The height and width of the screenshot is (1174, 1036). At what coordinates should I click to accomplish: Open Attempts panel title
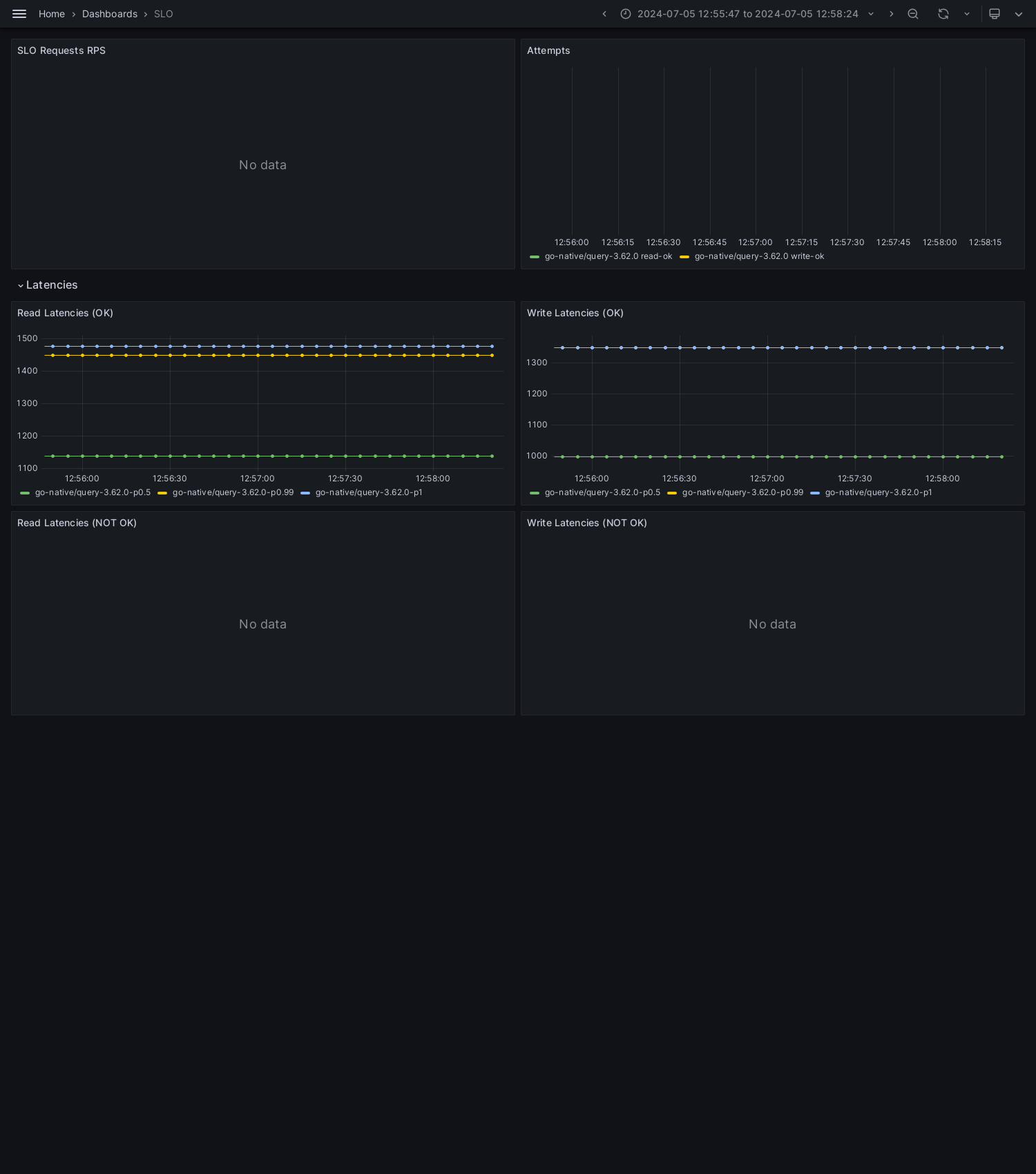point(548,50)
